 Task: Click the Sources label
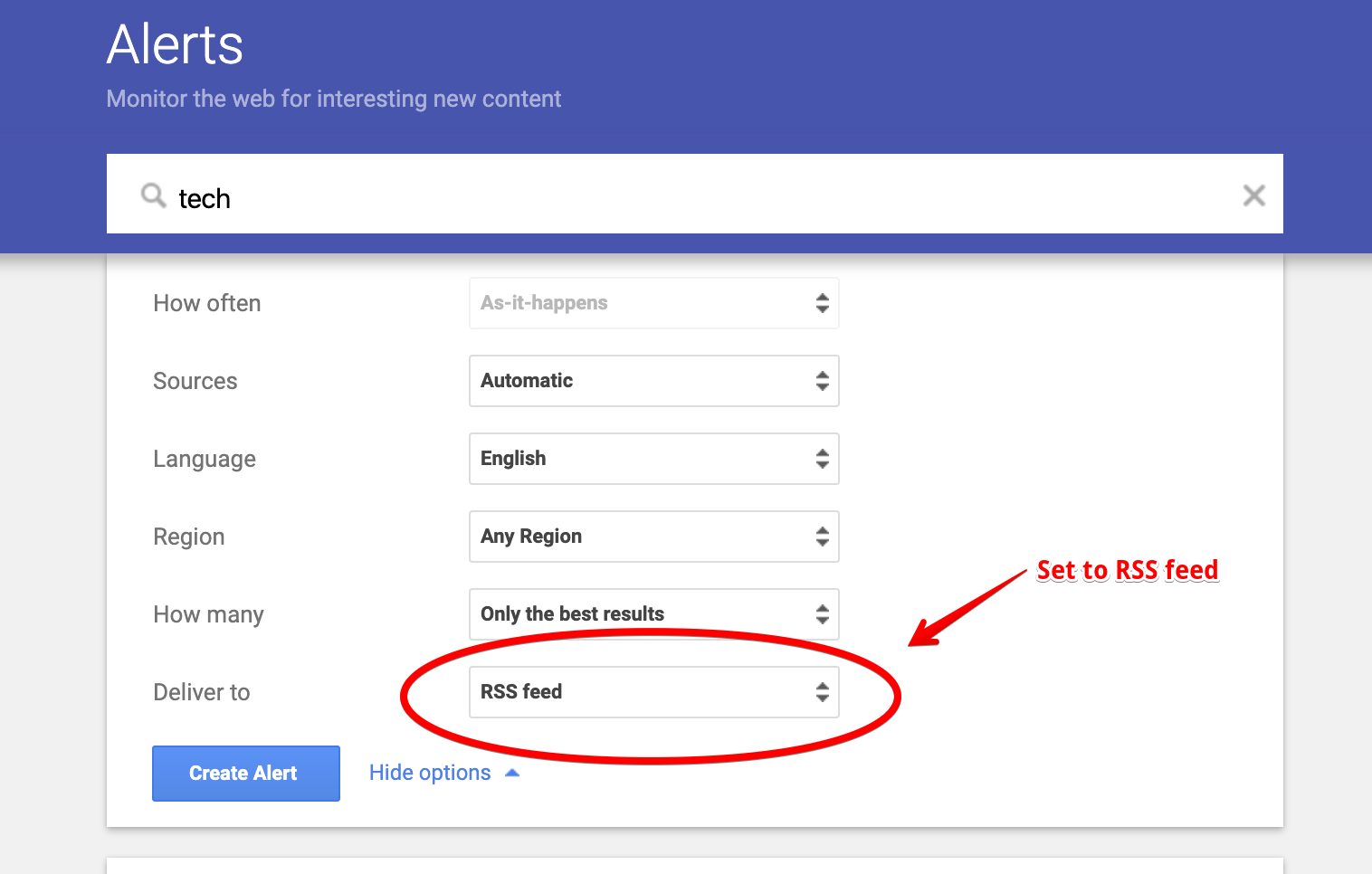tap(195, 381)
